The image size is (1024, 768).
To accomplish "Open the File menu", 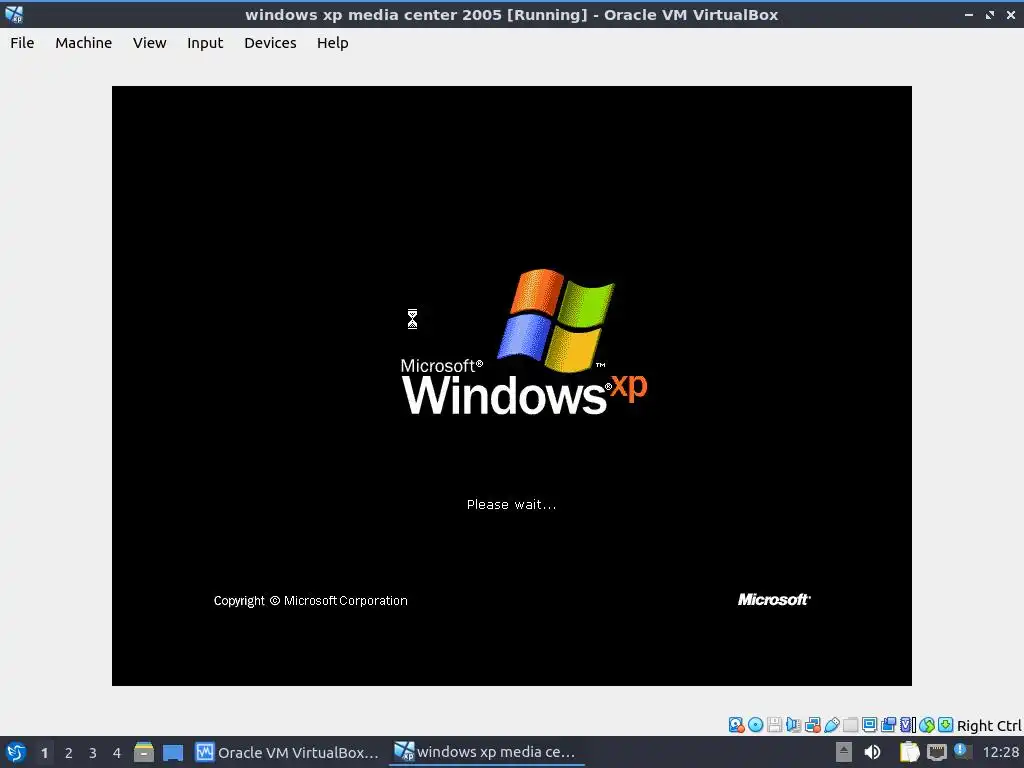I will coord(22,43).
